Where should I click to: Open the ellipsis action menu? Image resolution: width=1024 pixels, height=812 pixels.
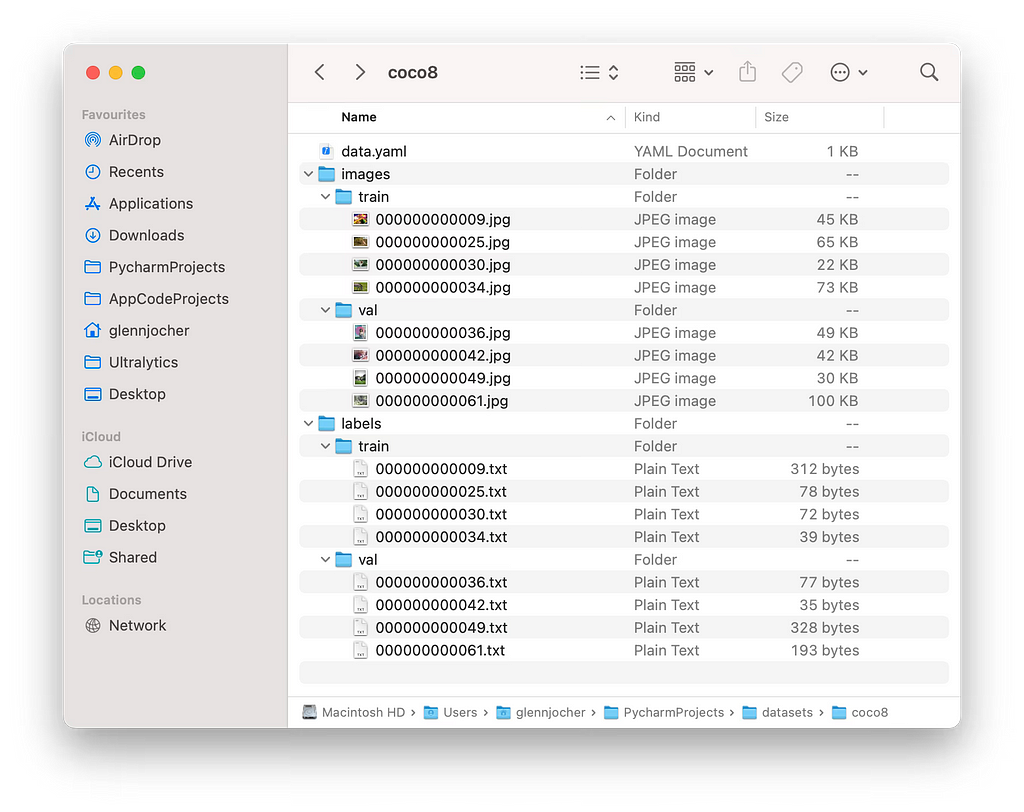pyautogui.click(x=848, y=72)
